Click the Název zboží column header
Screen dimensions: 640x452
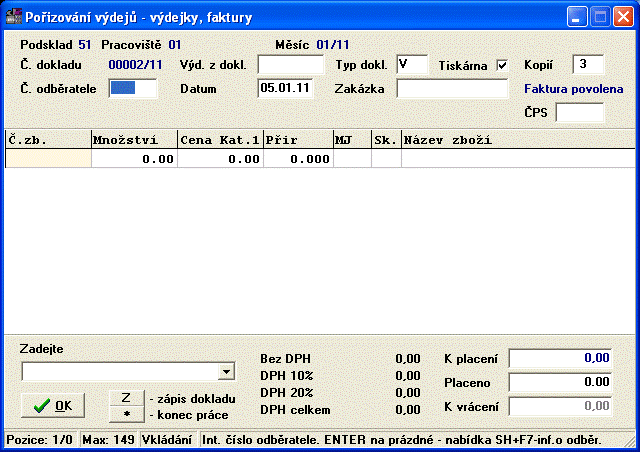518,140
